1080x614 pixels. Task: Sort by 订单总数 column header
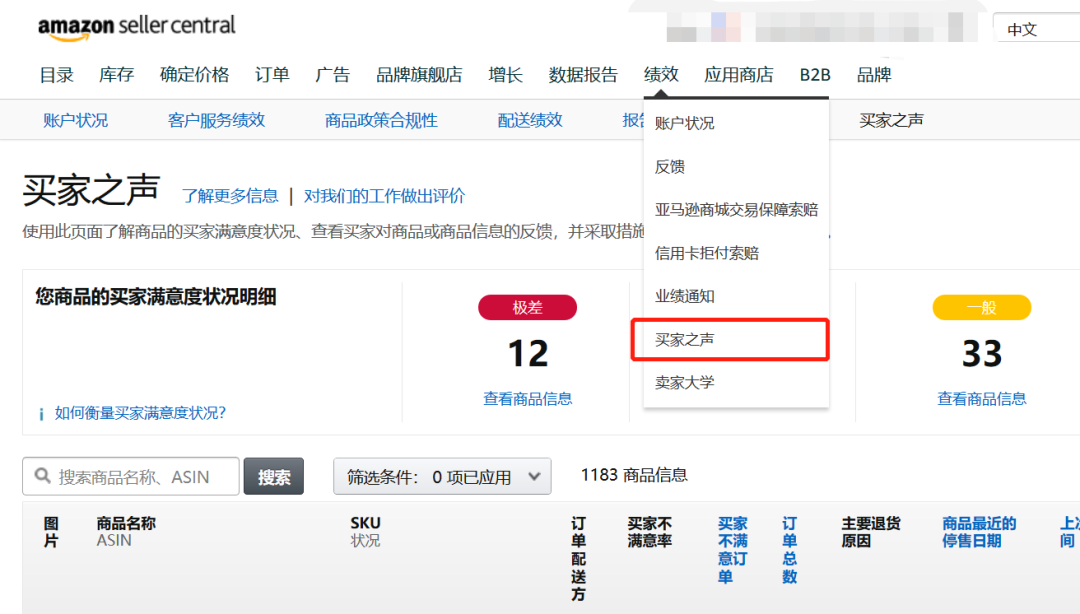pyautogui.click(x=789, y=550)
